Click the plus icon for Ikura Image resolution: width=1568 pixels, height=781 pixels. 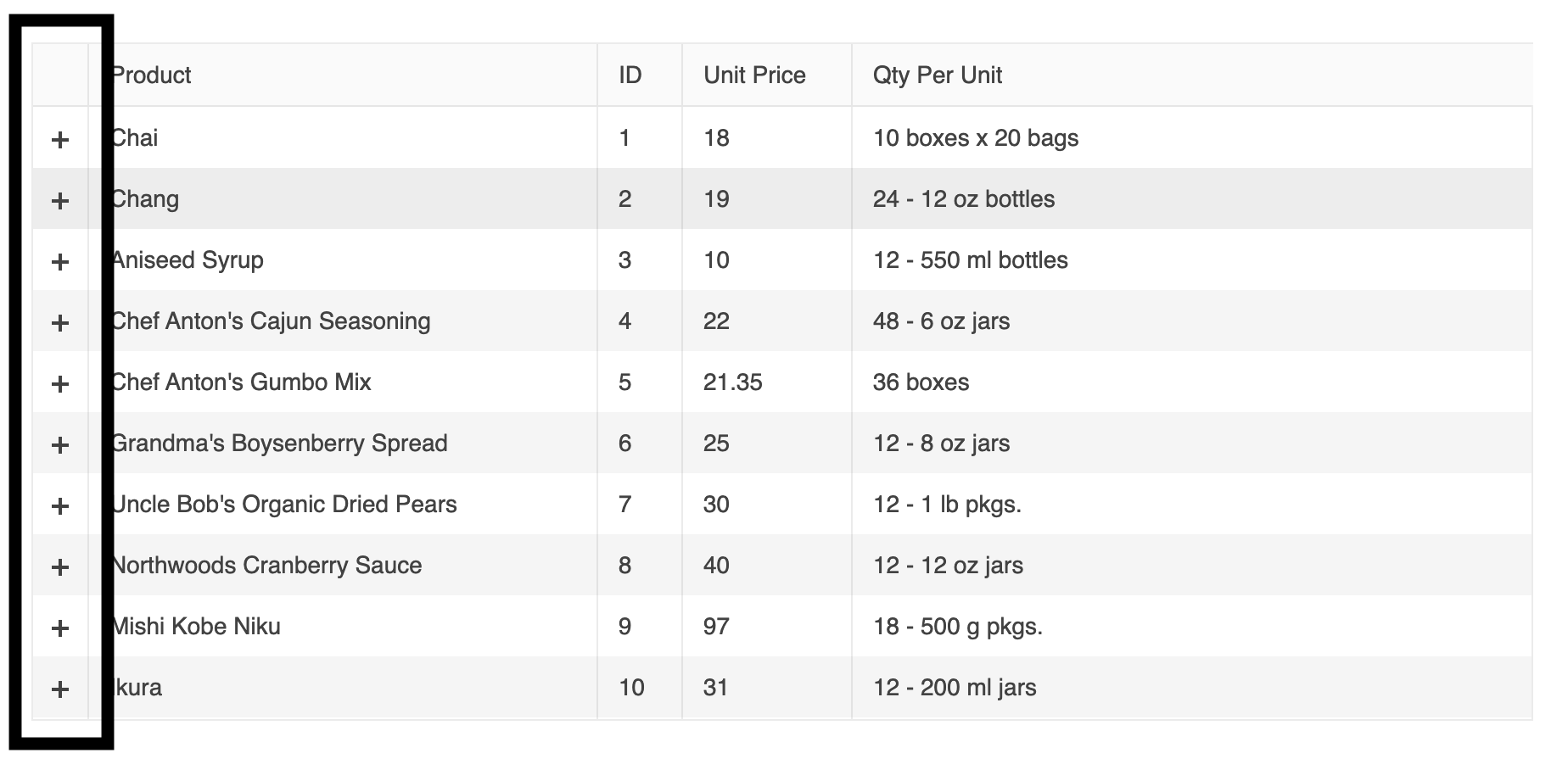(60, 689)
